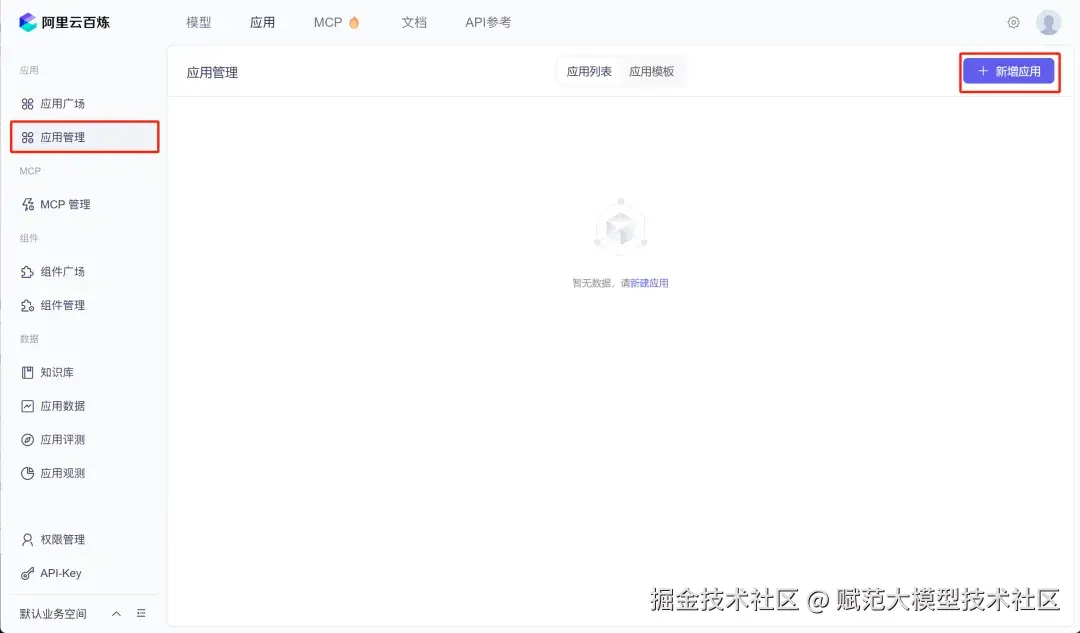The image size is (1080, 633).
Task: Open 文档 from the top navigation
Action: [x=414, y=21]
